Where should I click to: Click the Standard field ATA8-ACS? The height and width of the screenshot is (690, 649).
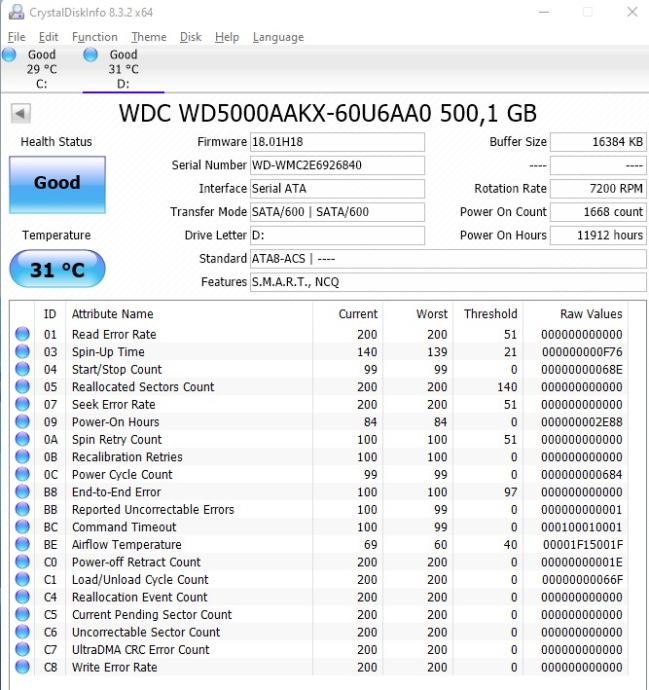point(448,258)
